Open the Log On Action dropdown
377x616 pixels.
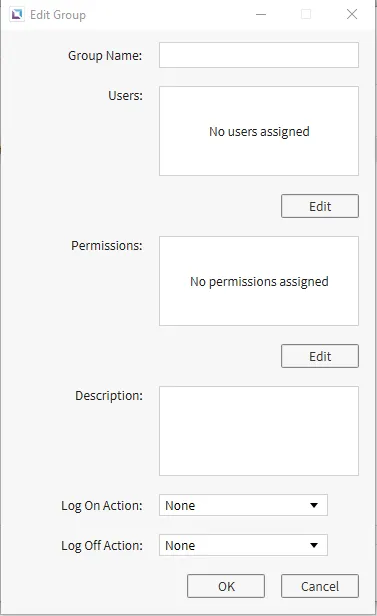(243, 505)
